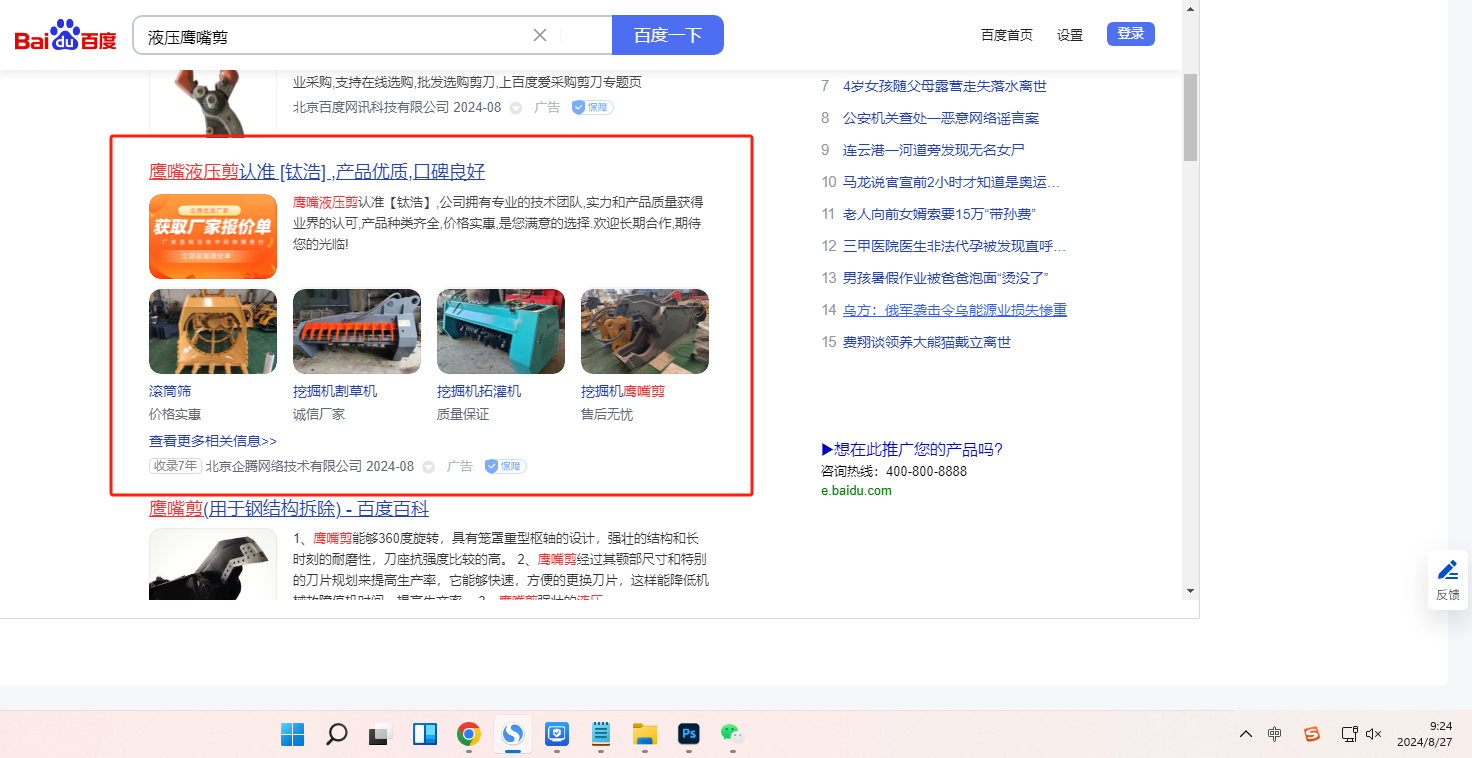Open the blue shield app in the taskbar
Screen dimensions: 1472x758
point(557,734)
